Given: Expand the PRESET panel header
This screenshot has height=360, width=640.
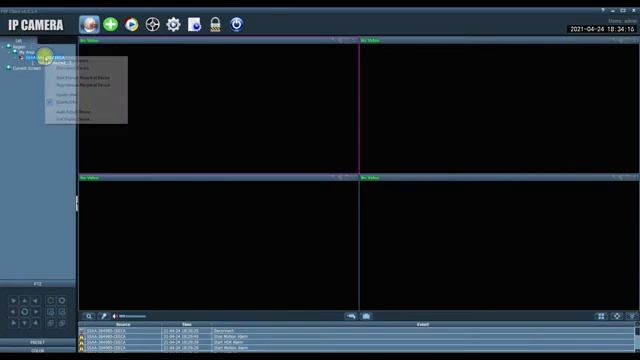Looking at the screenshot, I should point(38,342).
